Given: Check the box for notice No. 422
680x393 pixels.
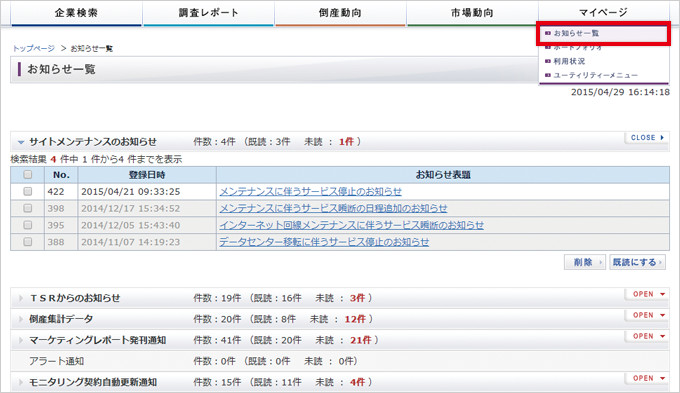Looking at the screenshot, I should tap(28, 191).
